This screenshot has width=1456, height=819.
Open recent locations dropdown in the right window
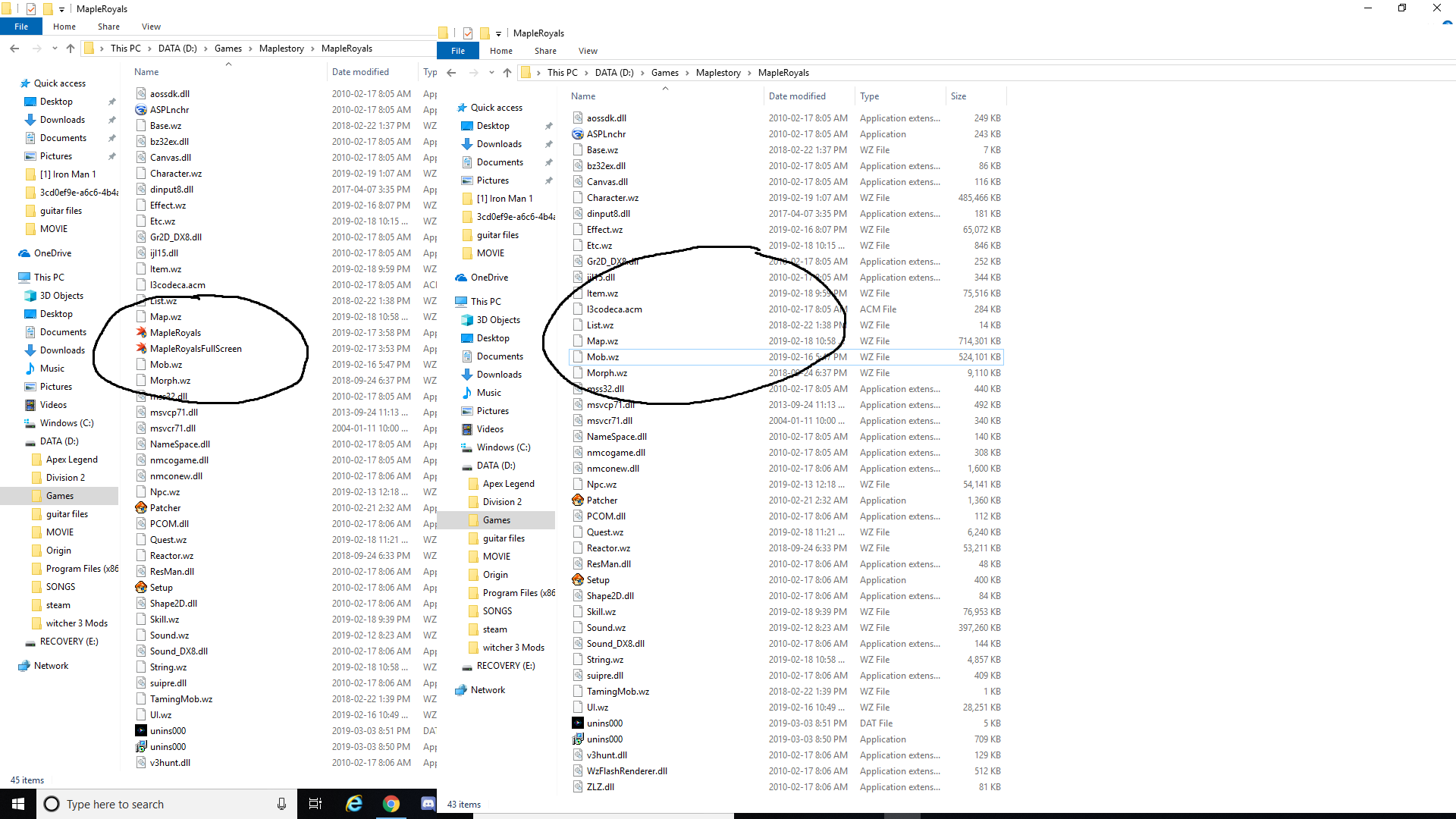point(491,73)
